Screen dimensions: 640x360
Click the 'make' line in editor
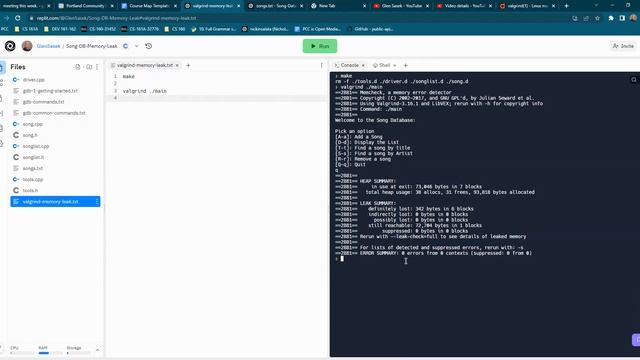point(129,76)
